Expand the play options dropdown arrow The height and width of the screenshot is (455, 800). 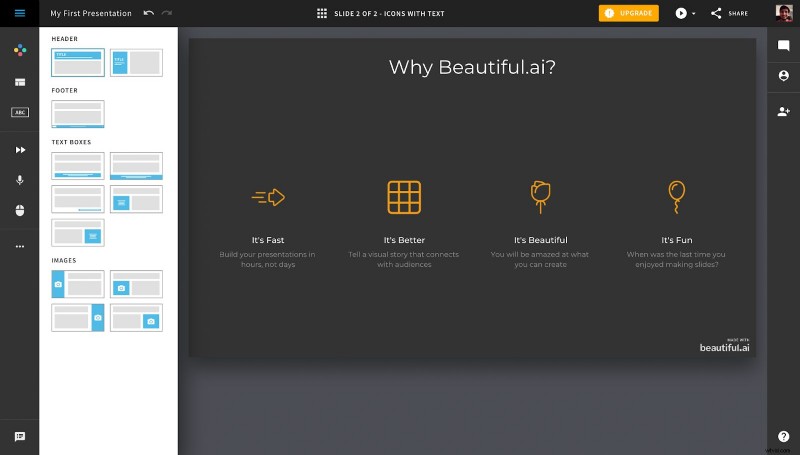tap(693, 14)
